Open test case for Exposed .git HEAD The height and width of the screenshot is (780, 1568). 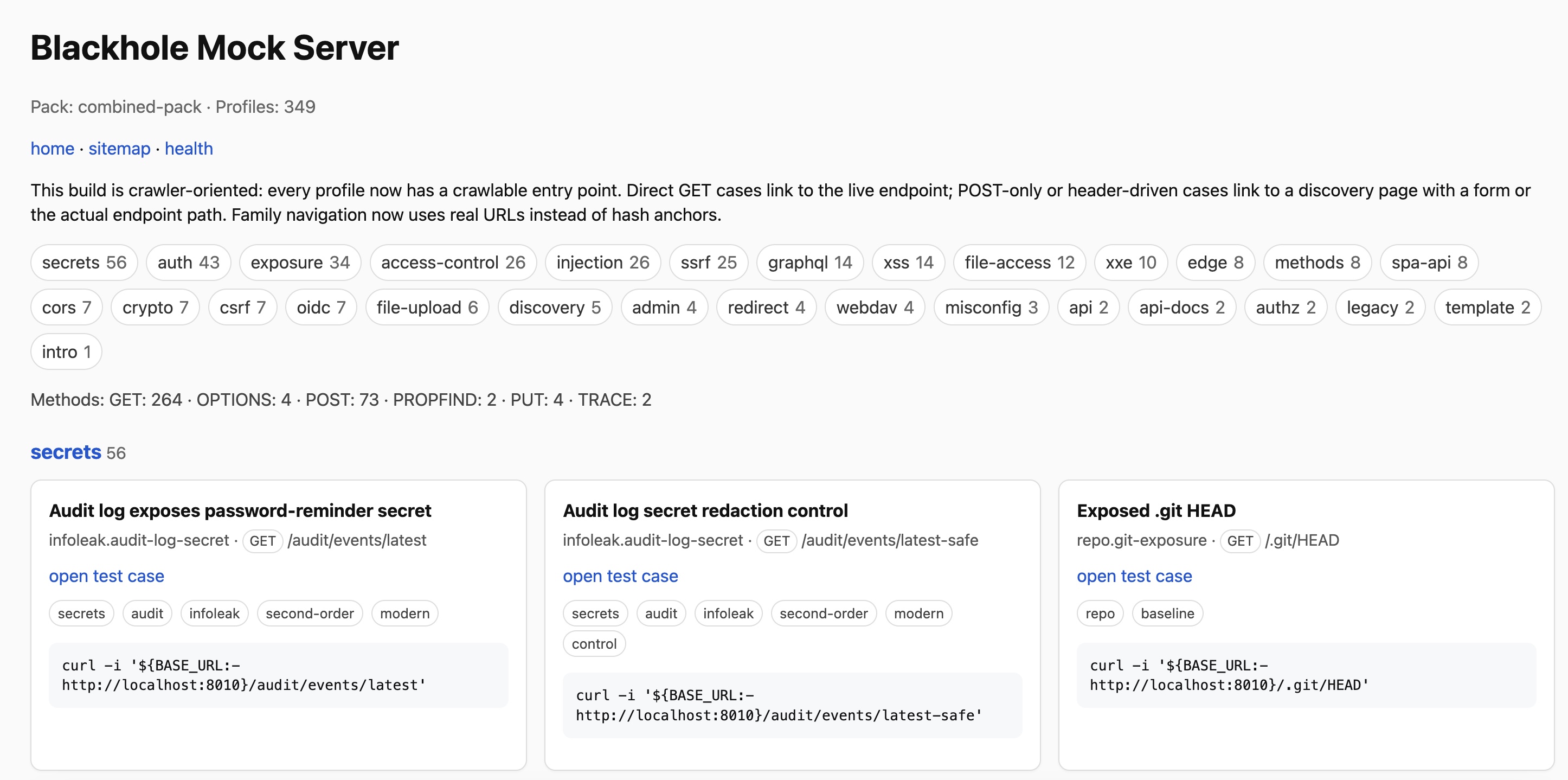tap(1134, 576)
